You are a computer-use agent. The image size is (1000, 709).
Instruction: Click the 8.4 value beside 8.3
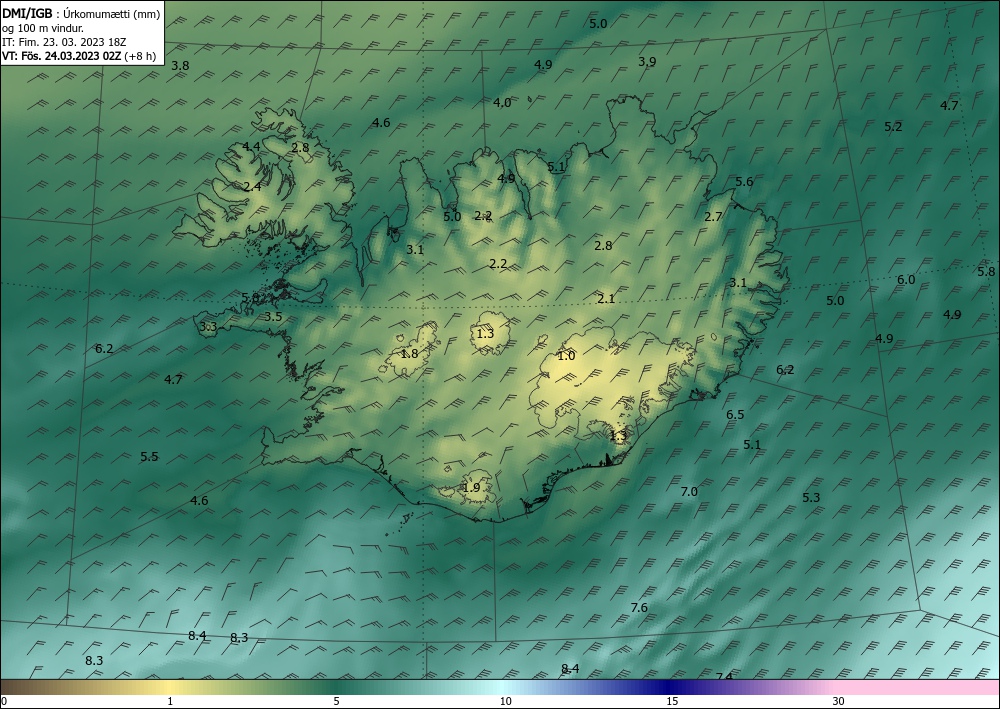[198, 636]
